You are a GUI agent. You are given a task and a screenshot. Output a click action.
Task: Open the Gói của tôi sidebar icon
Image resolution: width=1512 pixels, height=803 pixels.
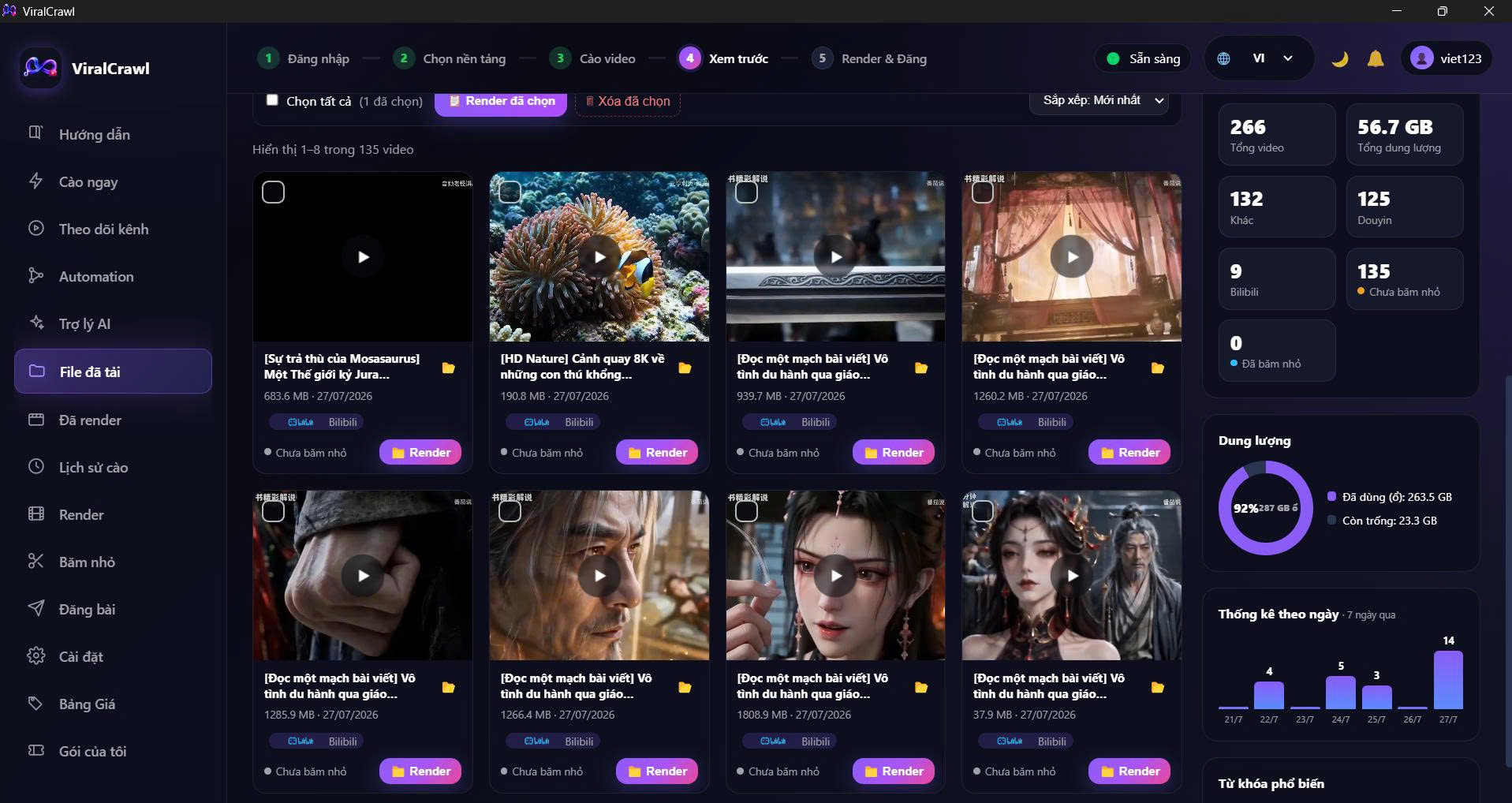[x=35, y=750]
